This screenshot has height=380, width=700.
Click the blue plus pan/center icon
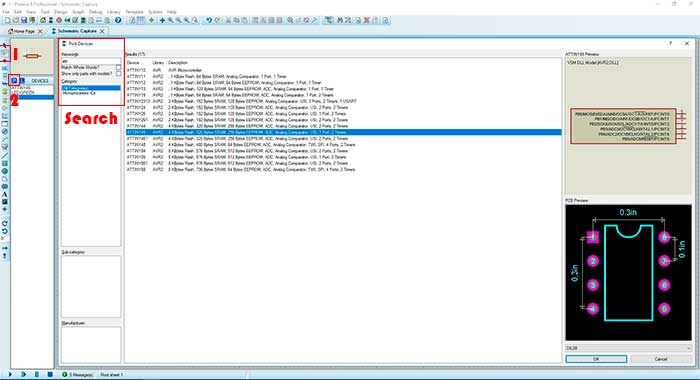(162, 21)
